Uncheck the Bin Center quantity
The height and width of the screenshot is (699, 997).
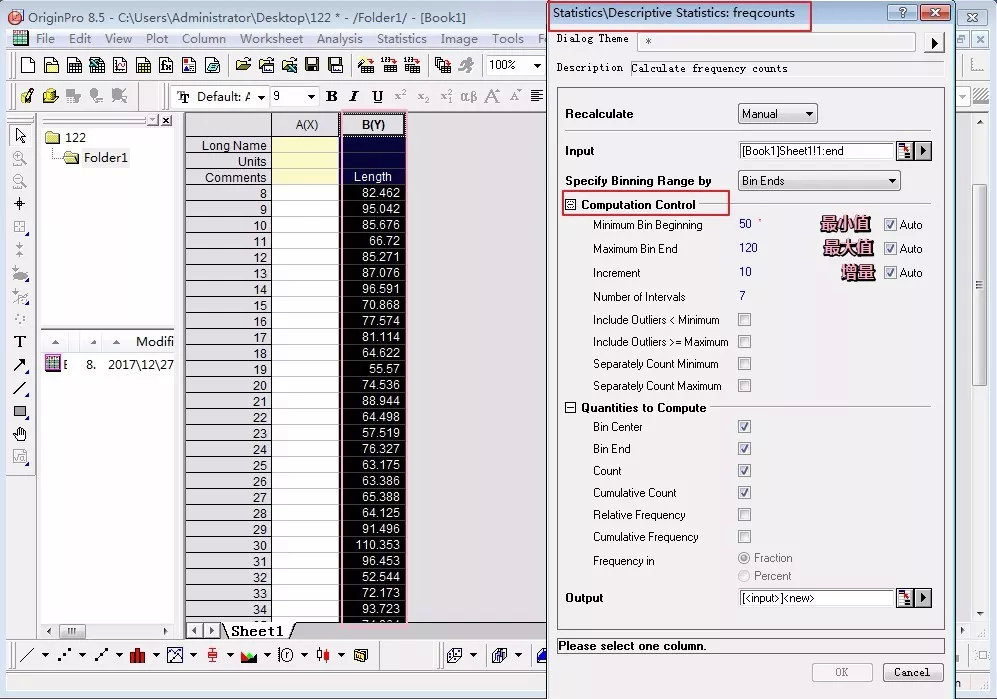pos(745,427)
